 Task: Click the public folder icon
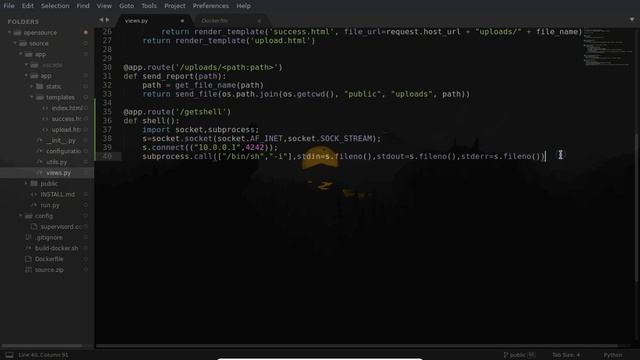pyautogui.click(x=34, y=183)
